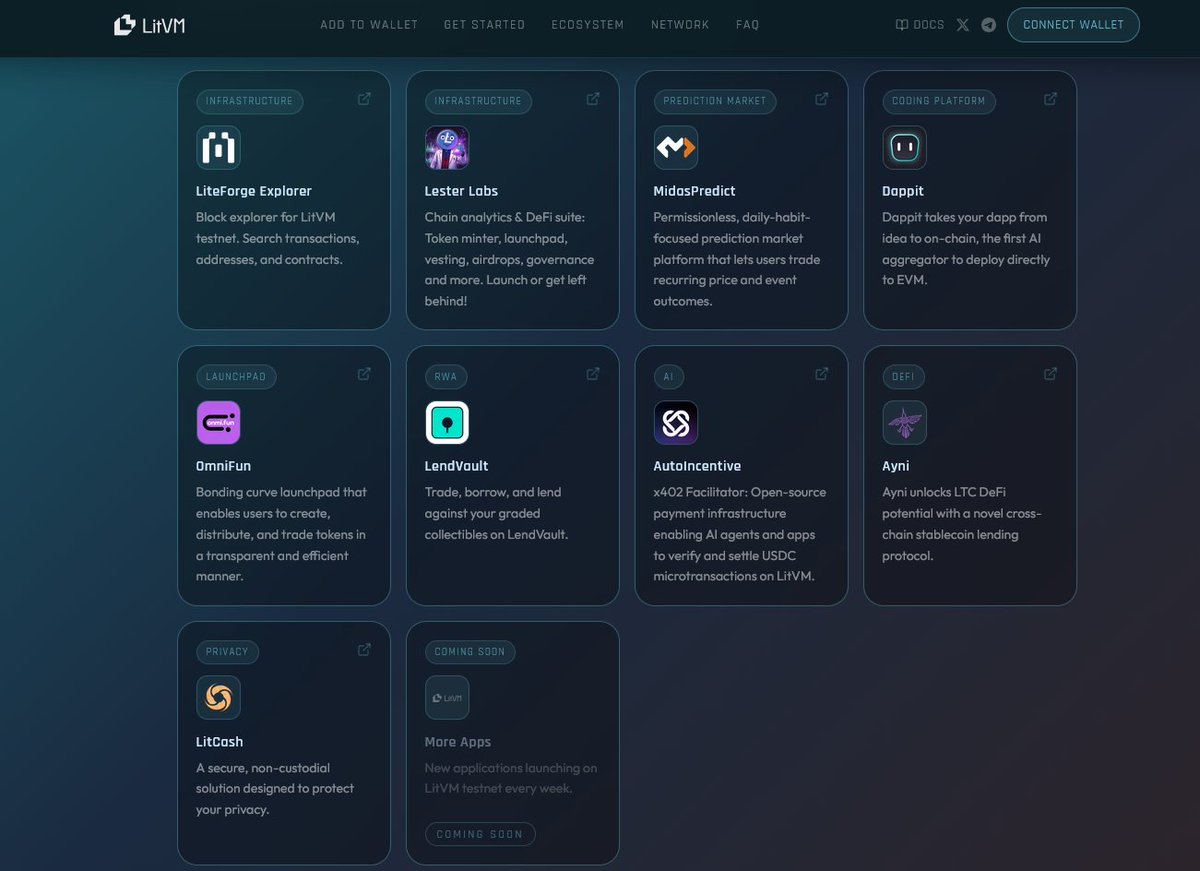Select the LAUNCHPAD tag
Image resolution: width=1200 pixels, height=871 pixels.
pyautogui.click(x=236, y=376)
